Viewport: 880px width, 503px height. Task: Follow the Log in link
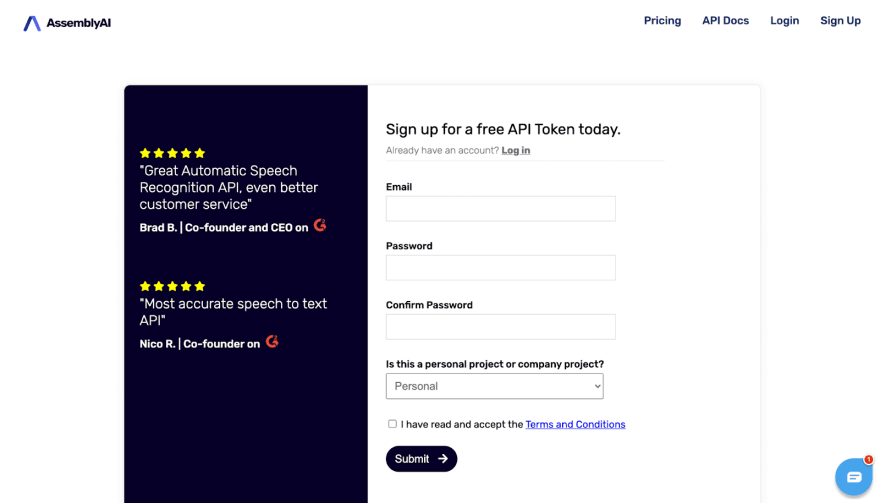pos(516,151)
